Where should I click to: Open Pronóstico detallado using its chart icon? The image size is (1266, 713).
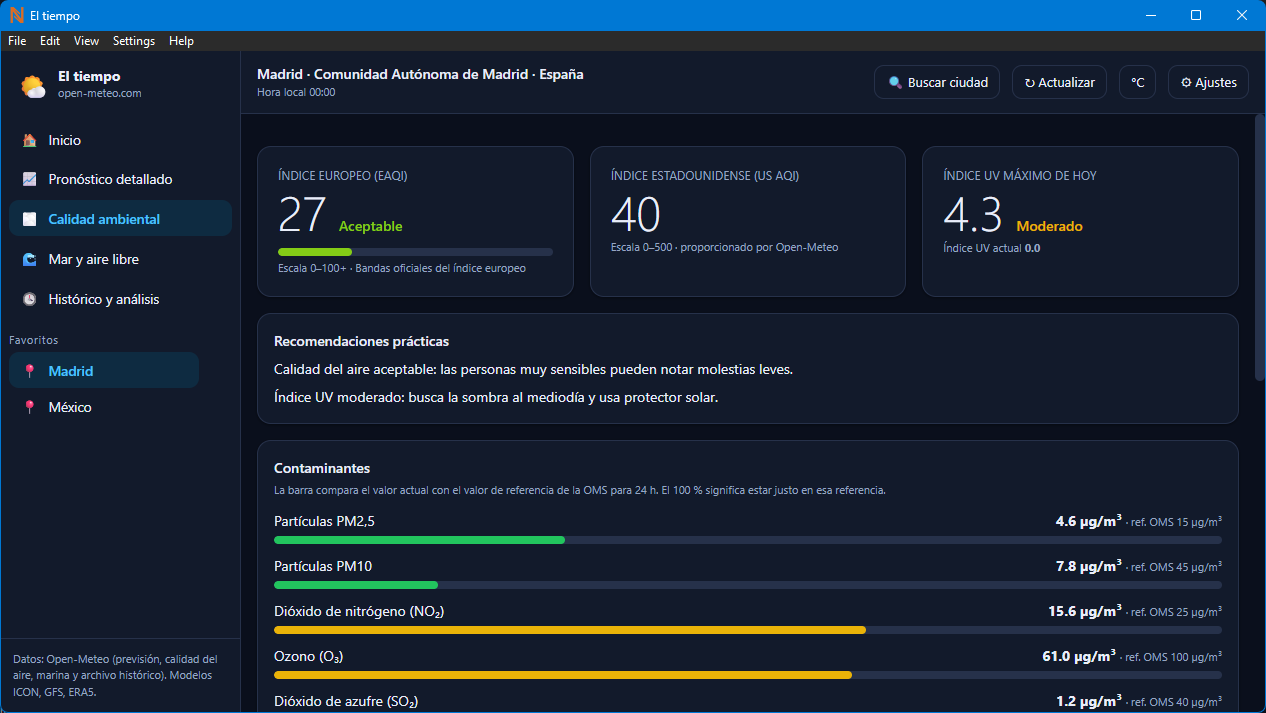(x=30, y=180)
